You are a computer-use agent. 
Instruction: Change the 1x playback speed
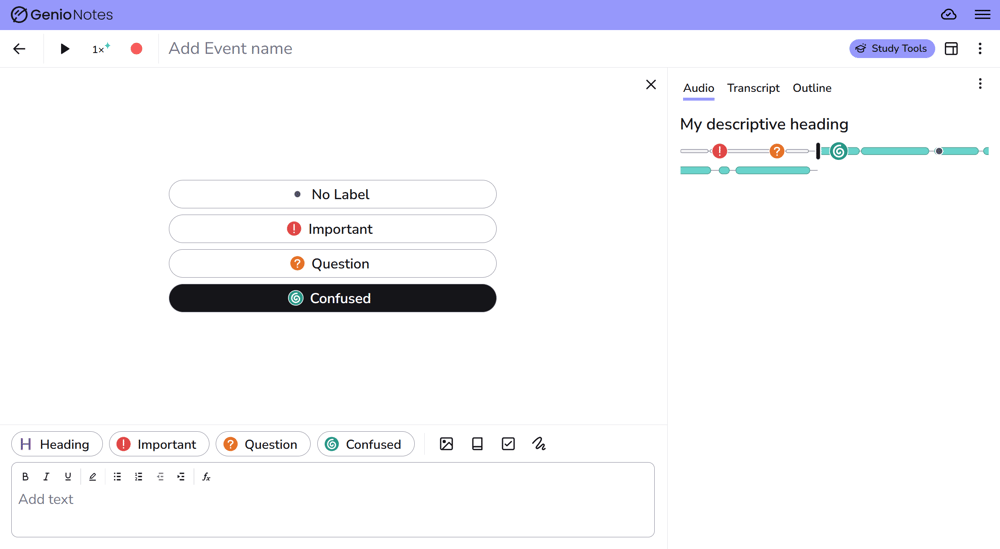[x=101, y=48]
